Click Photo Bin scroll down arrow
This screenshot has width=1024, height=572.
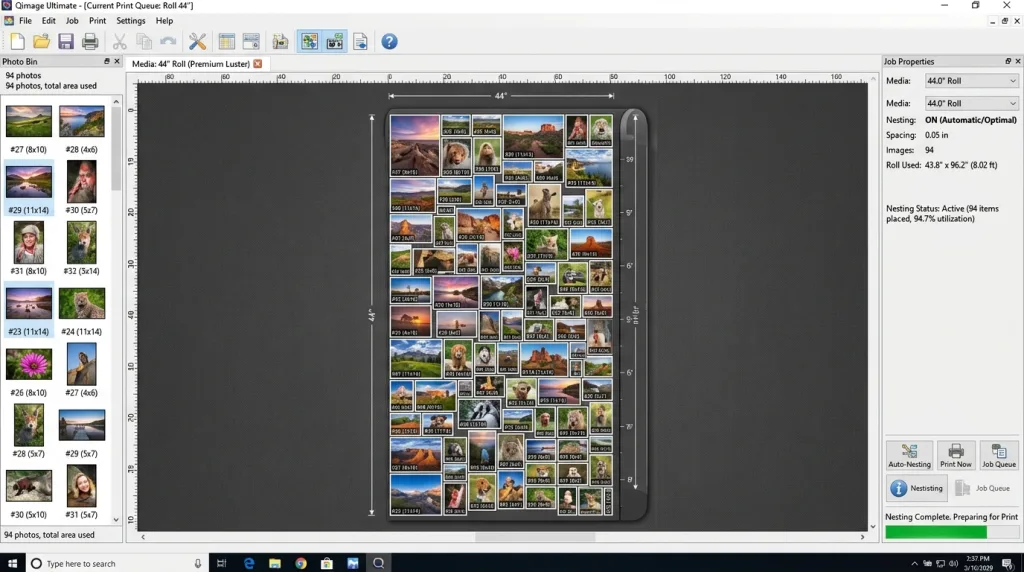116,520
